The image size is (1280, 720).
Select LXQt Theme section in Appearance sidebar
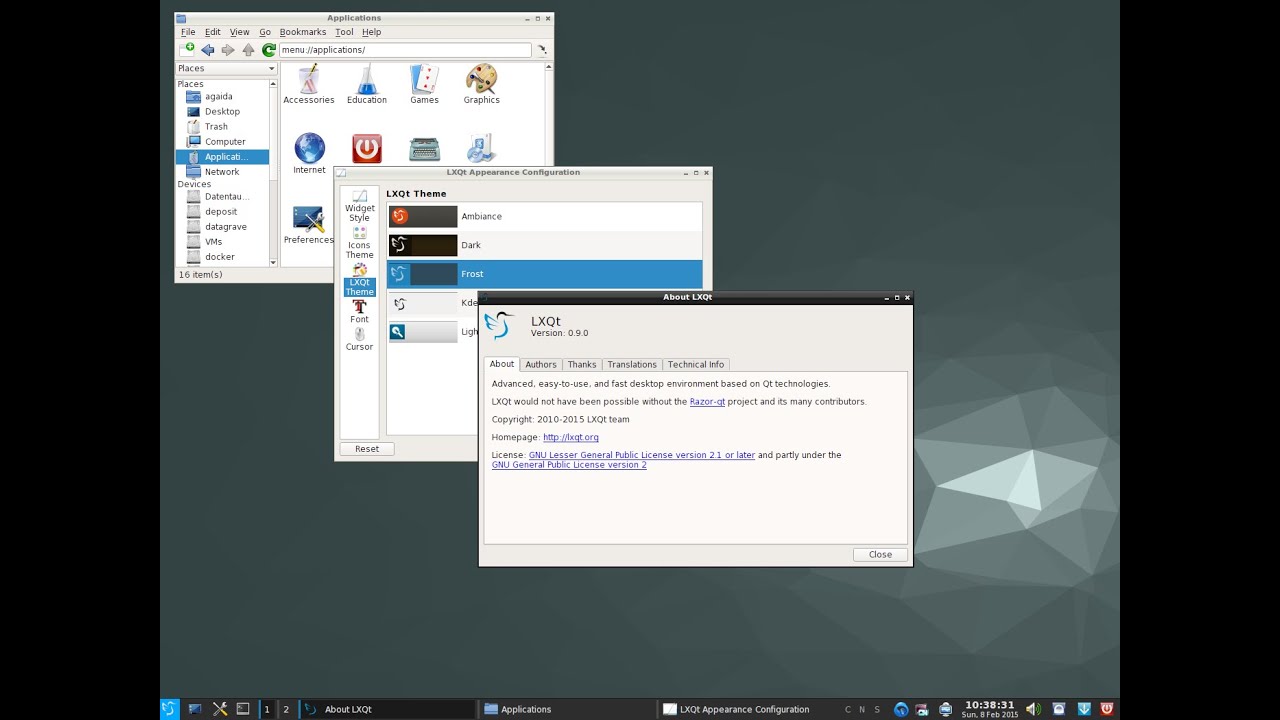pyautogui.click(x=359, y=280)
